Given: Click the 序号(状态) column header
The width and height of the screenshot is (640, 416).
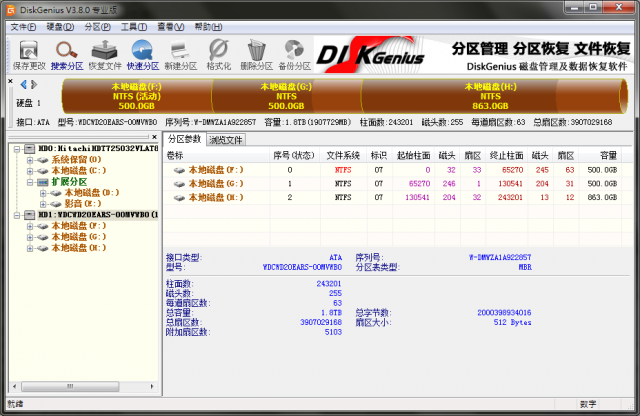Looking at the screenshot, I should (x=294, y=156).
